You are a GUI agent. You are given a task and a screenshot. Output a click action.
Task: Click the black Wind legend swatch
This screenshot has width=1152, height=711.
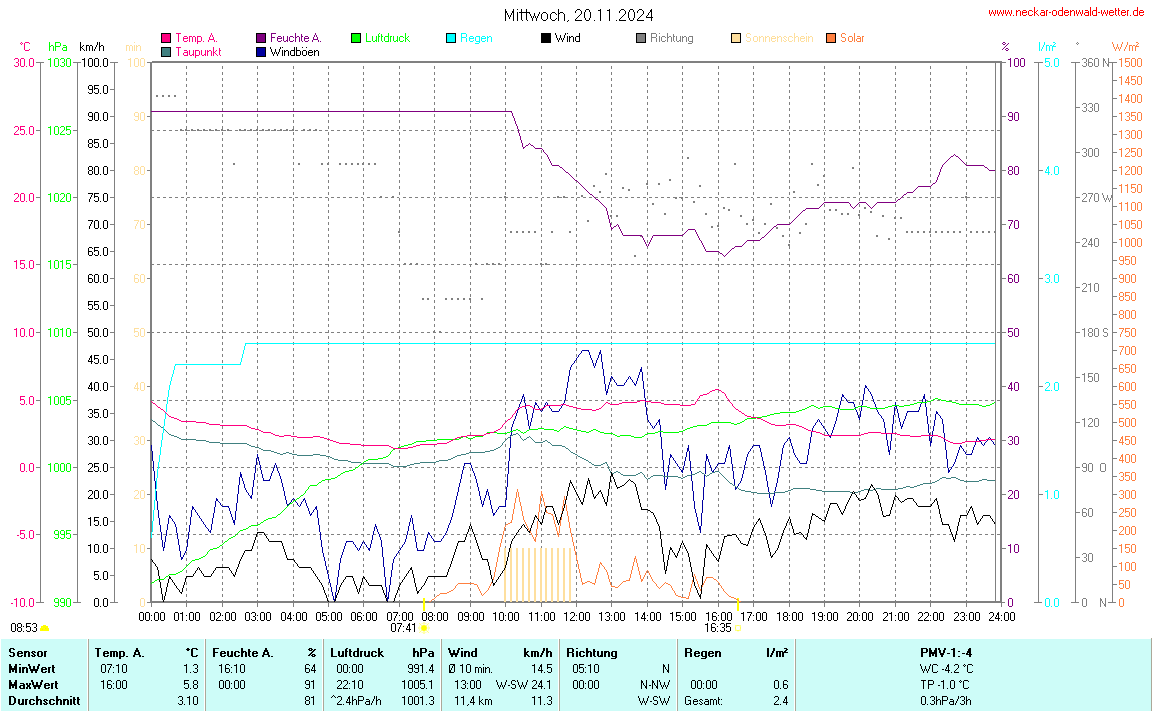(546, 38)
